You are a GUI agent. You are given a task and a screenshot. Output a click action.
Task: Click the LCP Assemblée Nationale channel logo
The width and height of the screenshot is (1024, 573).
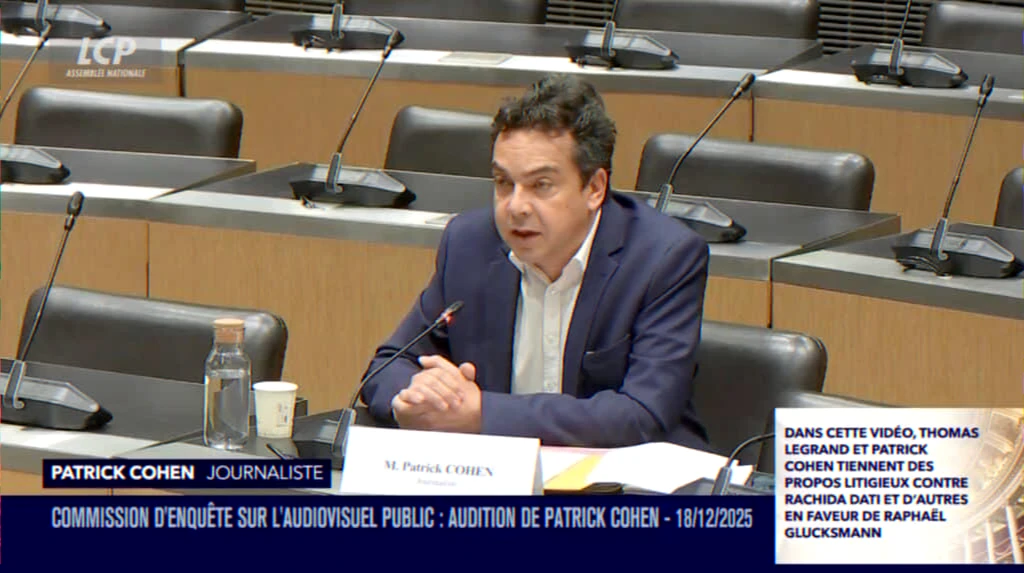pyautogui.click(x=107, y=56)
